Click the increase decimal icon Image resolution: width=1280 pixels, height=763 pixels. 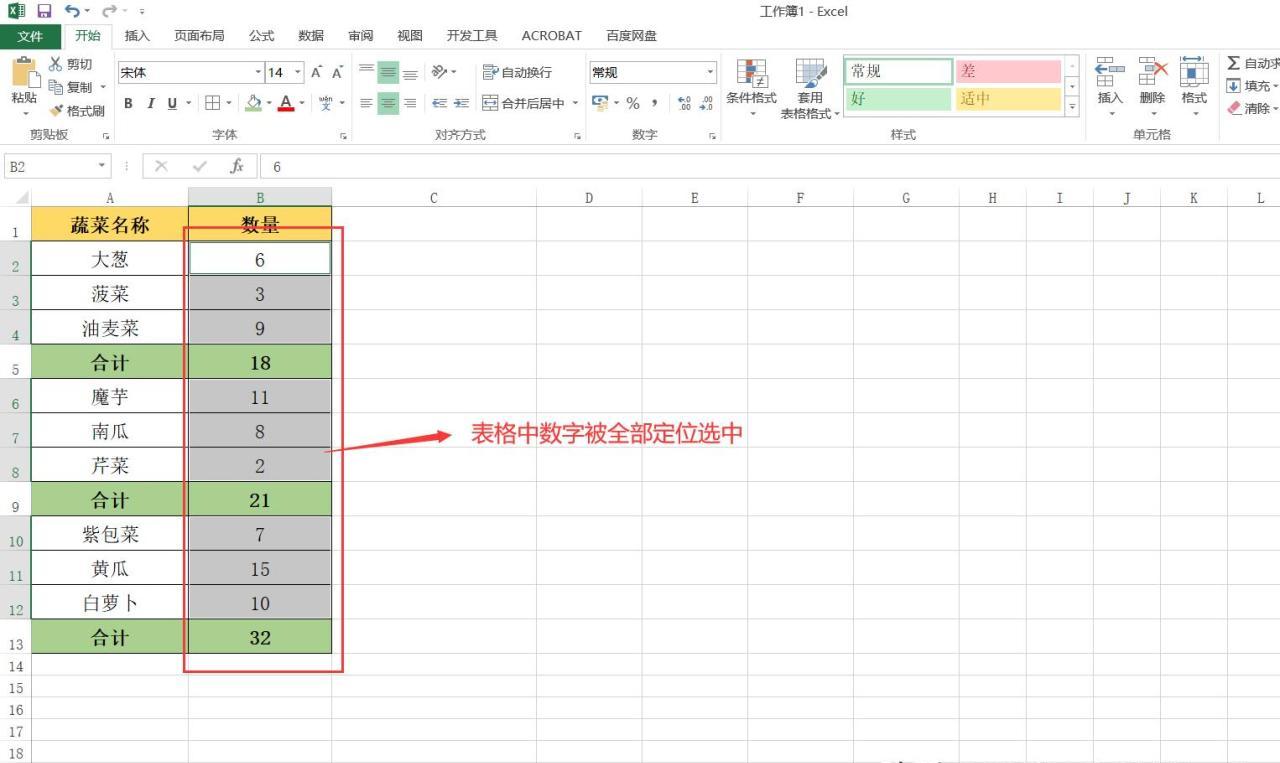pyautogui.click(x=684, y=103)
